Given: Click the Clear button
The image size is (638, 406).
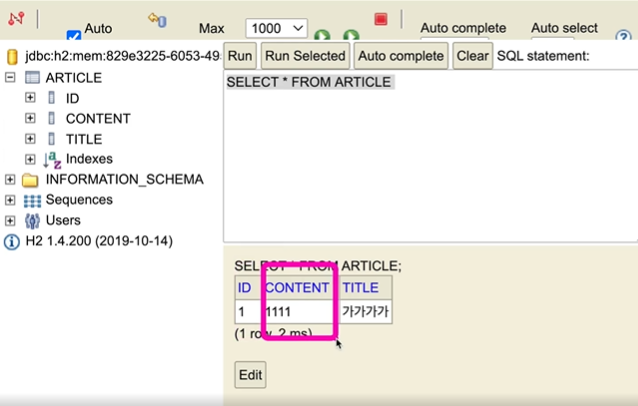Looking at the screenshot, I should coord(472,56).
